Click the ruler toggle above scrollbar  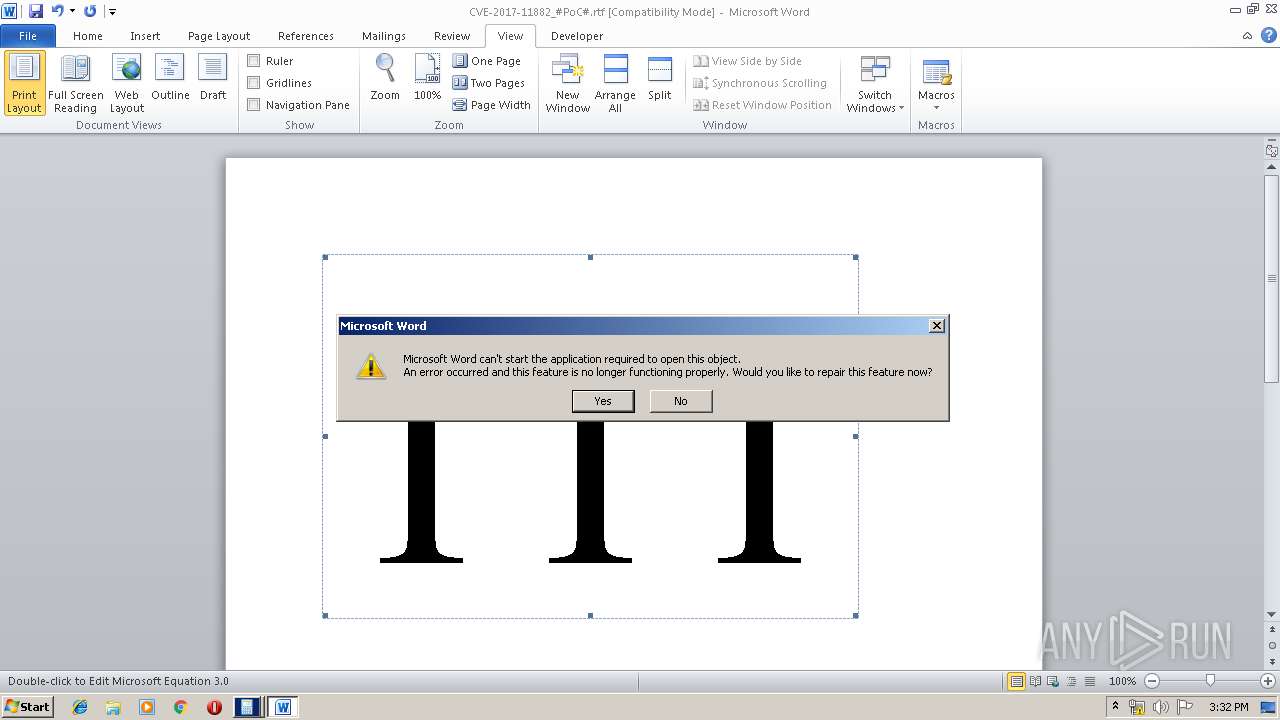1272,151
